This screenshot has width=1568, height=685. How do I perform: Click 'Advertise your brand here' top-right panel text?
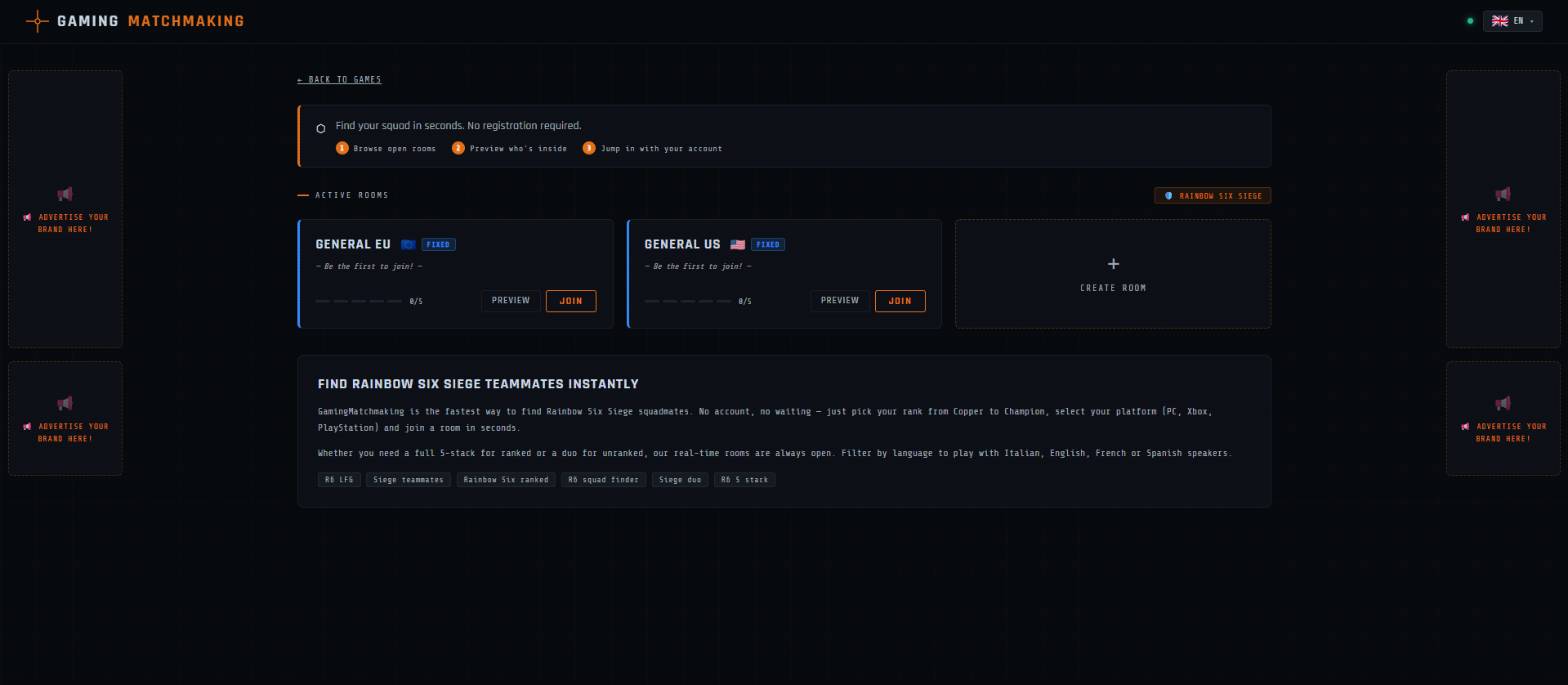1503,223
